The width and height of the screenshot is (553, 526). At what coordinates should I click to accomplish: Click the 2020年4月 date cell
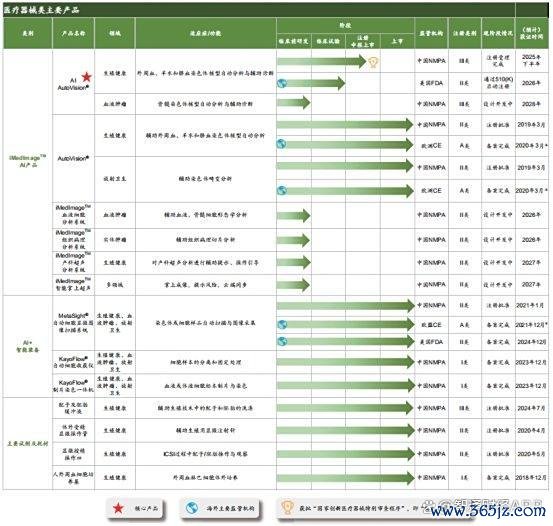[x=531, y=430]
